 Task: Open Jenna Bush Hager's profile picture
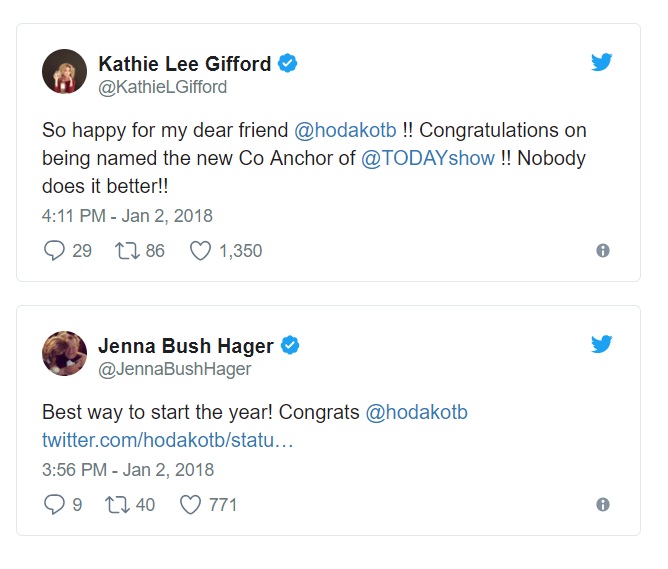pos(64,353)
